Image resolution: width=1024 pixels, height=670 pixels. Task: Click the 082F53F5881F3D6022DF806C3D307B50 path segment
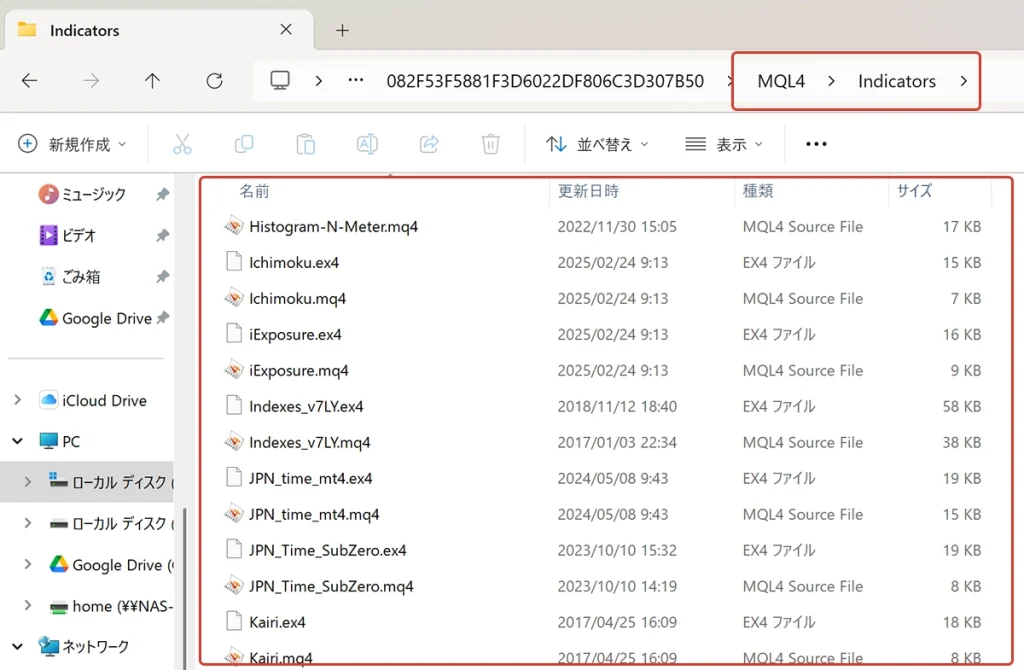tap(545, 81)
